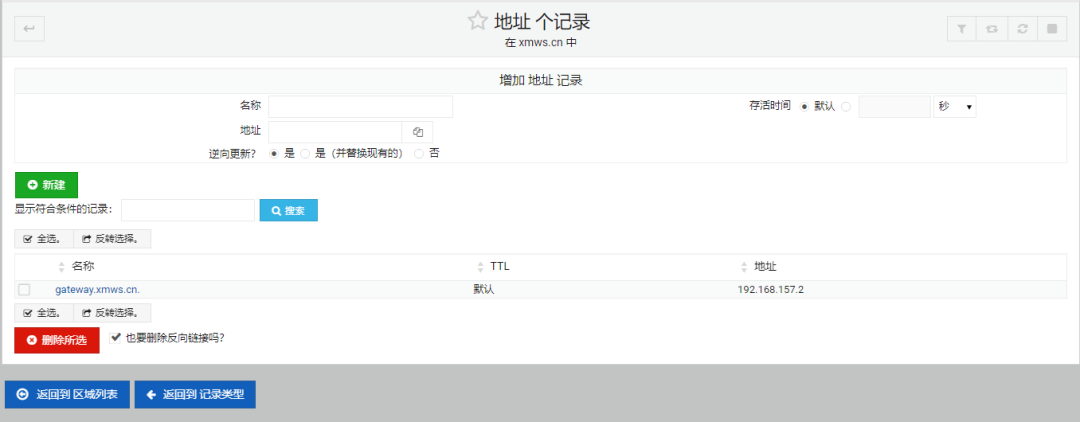Image resolution: width=1080 pixels, height=422 pixels.
Task: Open address picker icon beside 地址 field
Action: click(417, 131)
